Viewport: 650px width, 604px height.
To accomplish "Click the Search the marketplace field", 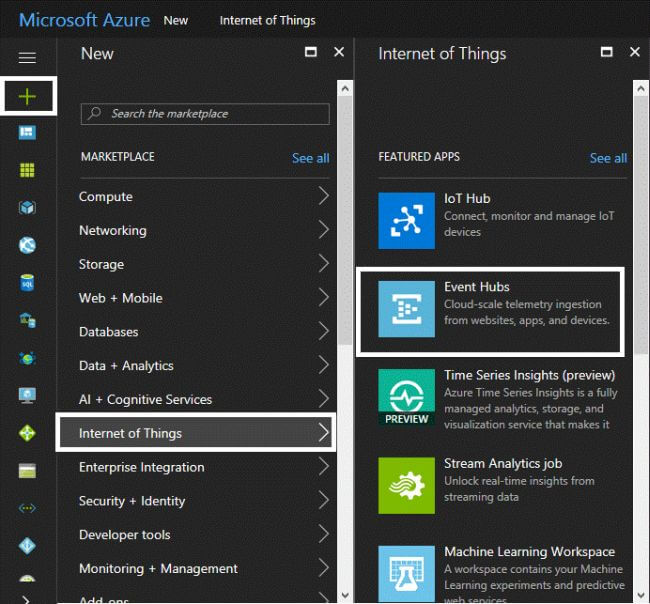I will tap(205, 114).
